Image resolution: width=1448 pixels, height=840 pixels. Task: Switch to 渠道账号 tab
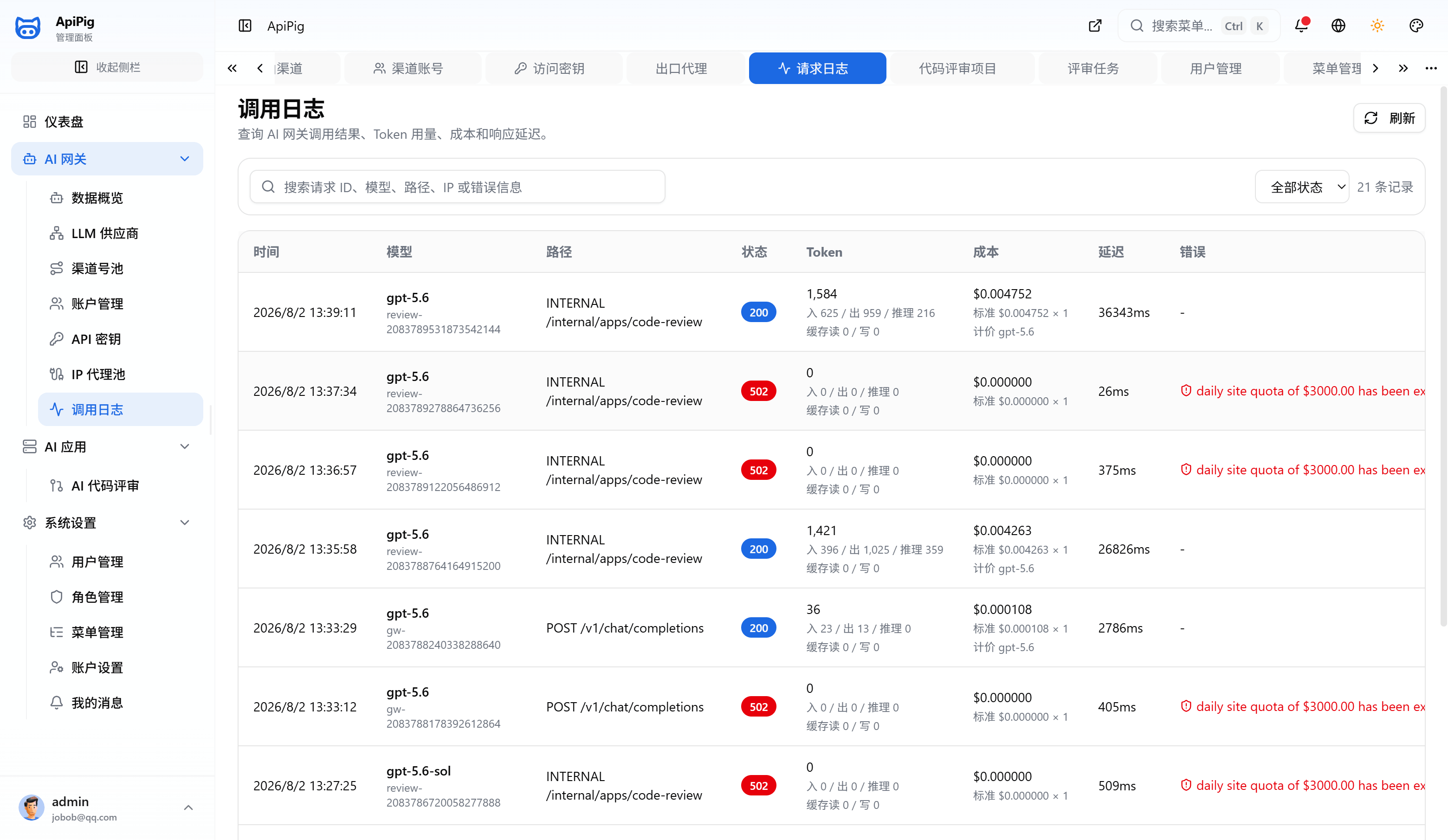point(413,68)
